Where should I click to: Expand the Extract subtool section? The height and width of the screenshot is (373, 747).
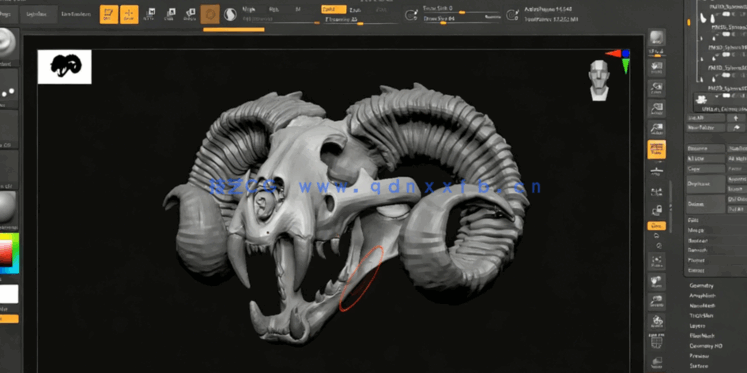696,270
